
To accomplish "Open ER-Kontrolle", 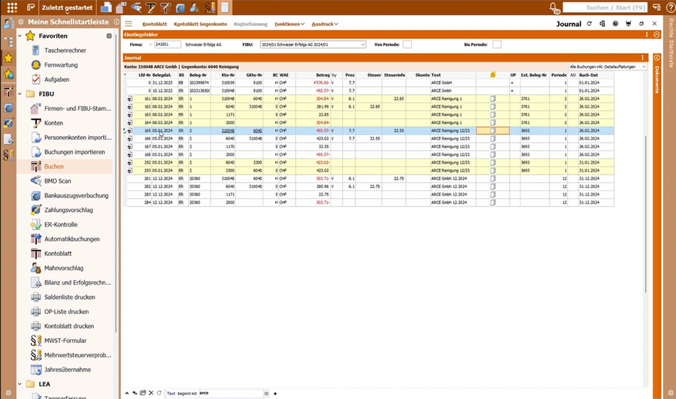I will tap(61, 225).
